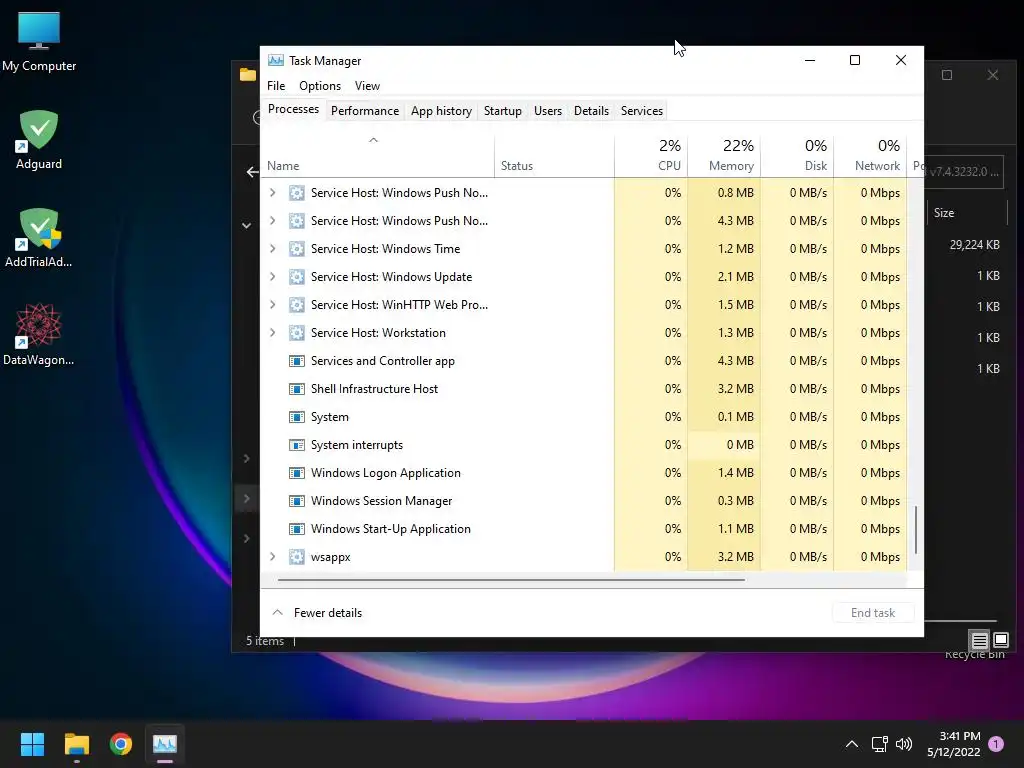Expand Service Host: Workstation row

pos(272,333)
